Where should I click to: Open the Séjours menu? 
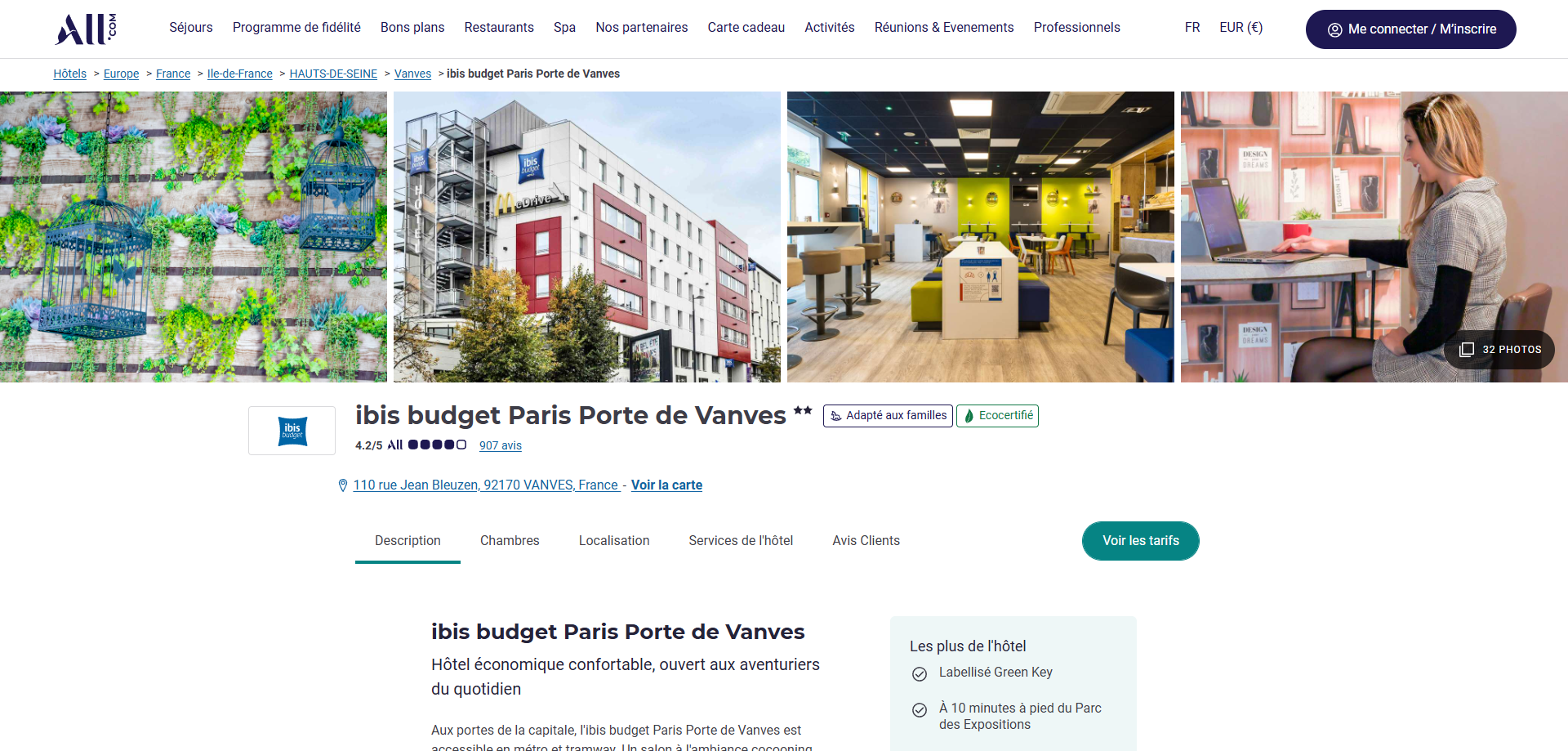click(x=191, y=28)
